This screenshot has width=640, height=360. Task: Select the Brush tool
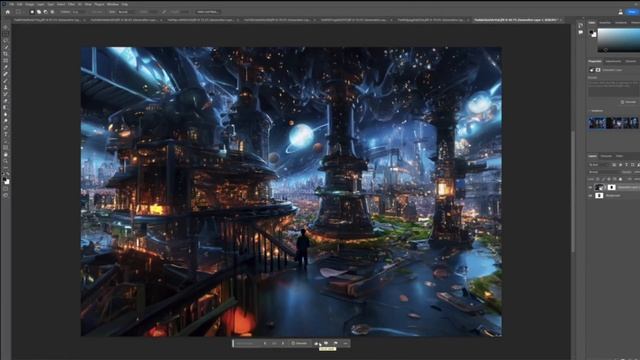click(x=6, y=81)
